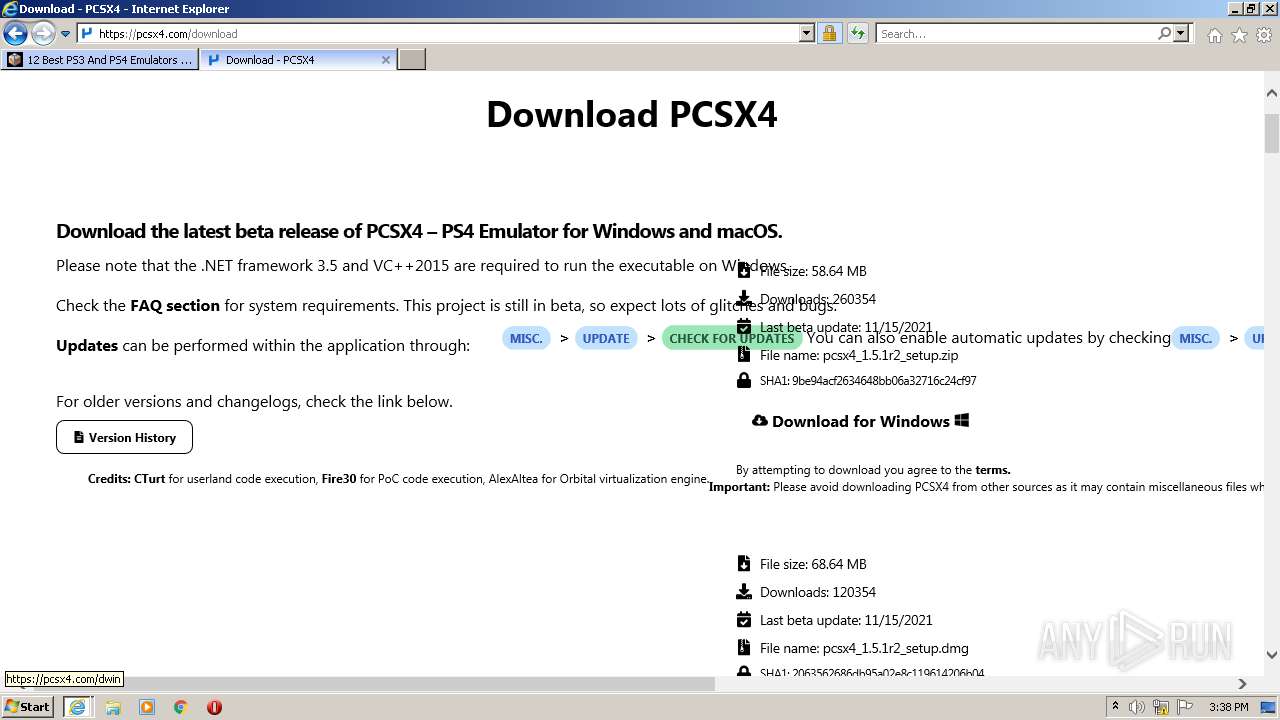This screenshot has height=720, width=1280.
Task: Click the second MISC. badge at right
Action: (x=1195, y=339)
